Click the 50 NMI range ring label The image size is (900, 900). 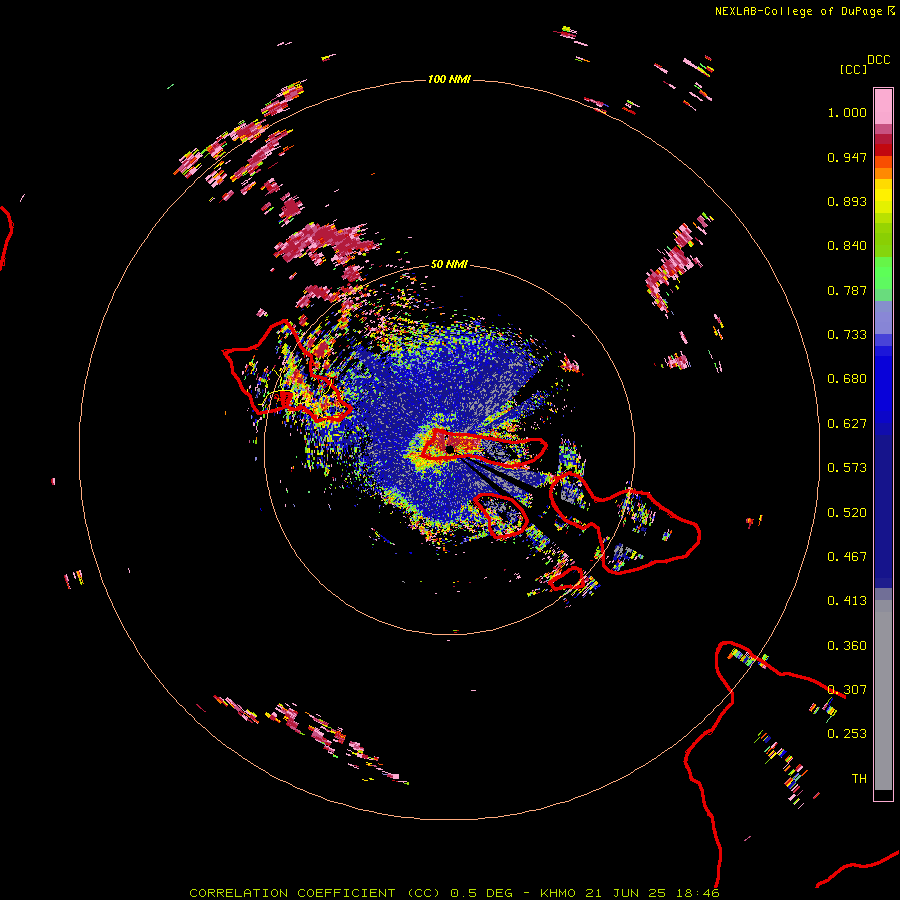click(449, 264)
